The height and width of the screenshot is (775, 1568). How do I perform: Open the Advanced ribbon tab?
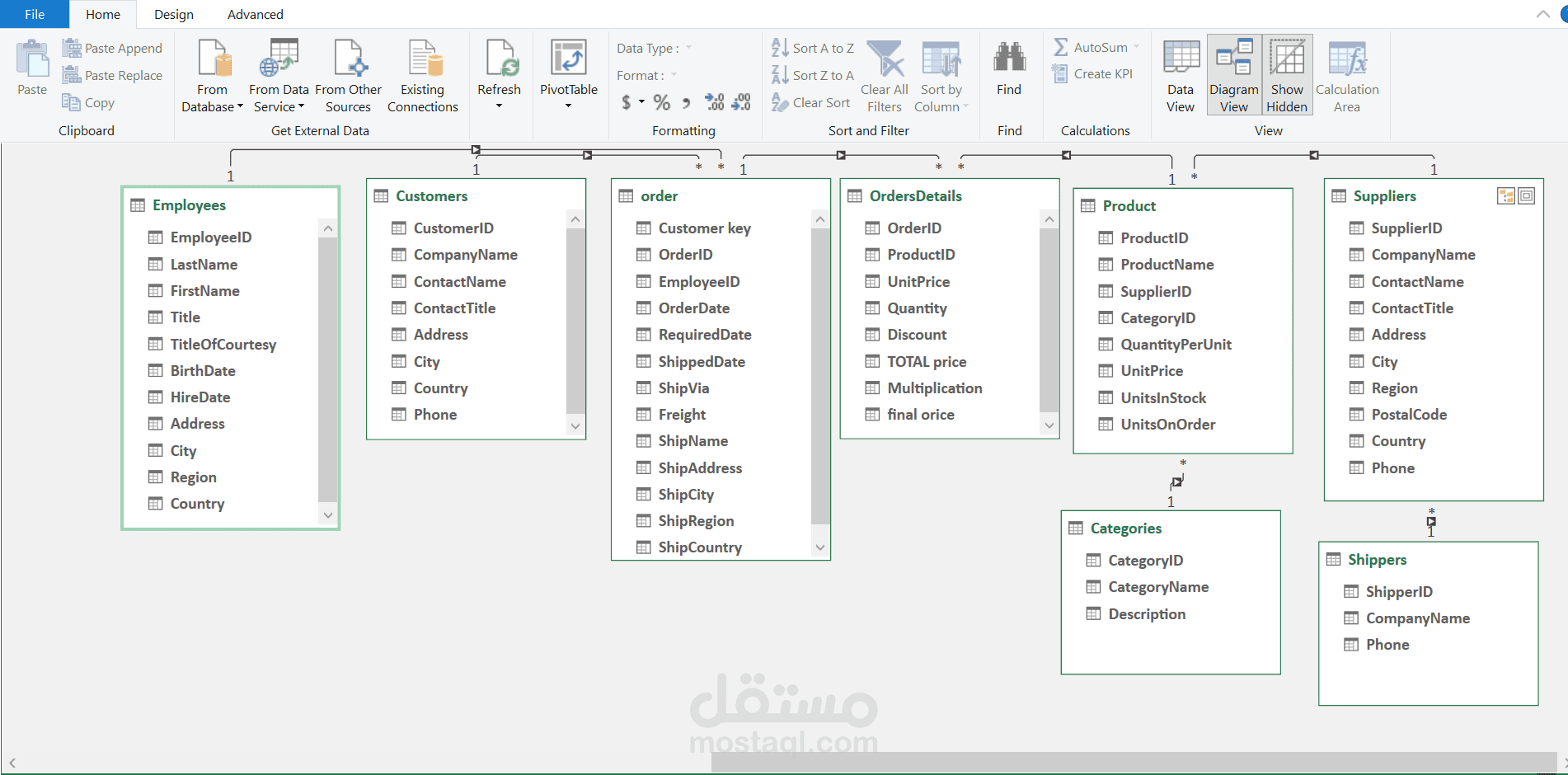click(x=255, y=14)
